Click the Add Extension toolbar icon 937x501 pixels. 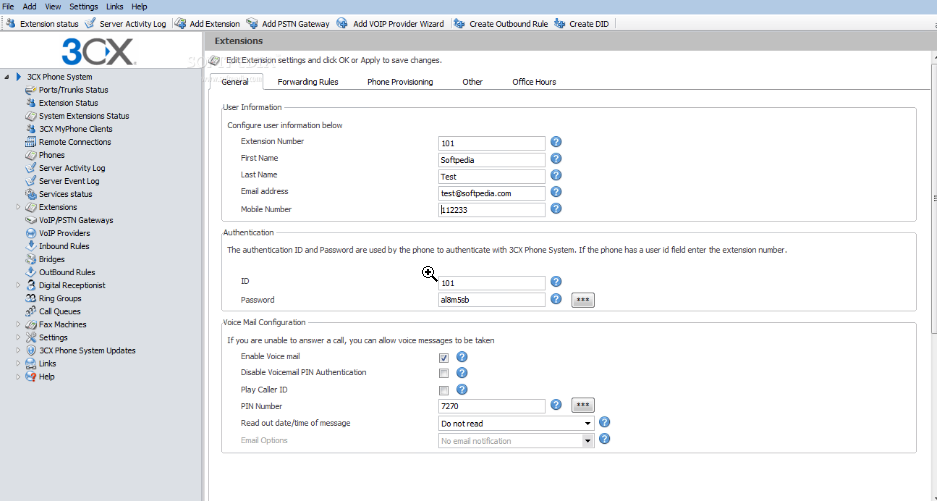[181, 23]
